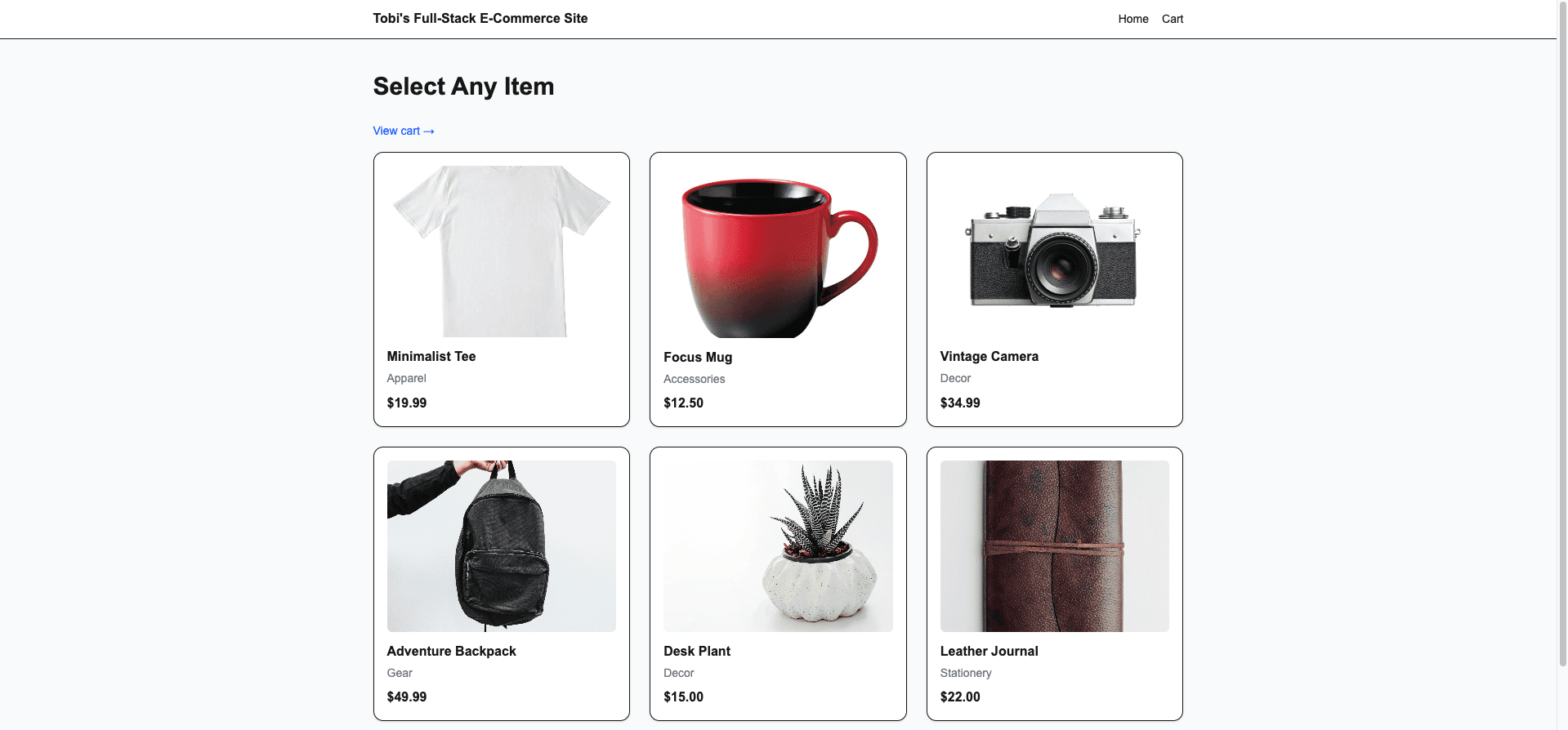Screen dimensions: 1568x730
Task: Click the Focus Mug title text
Action: tap(697, 357)
